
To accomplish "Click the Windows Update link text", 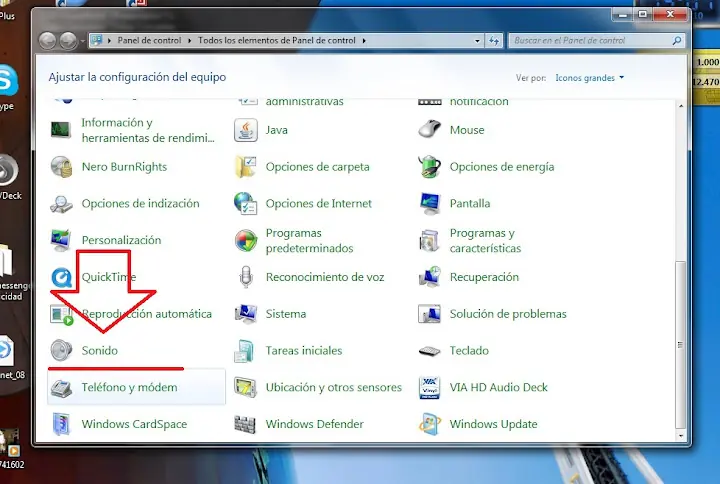I will point(494,424).
